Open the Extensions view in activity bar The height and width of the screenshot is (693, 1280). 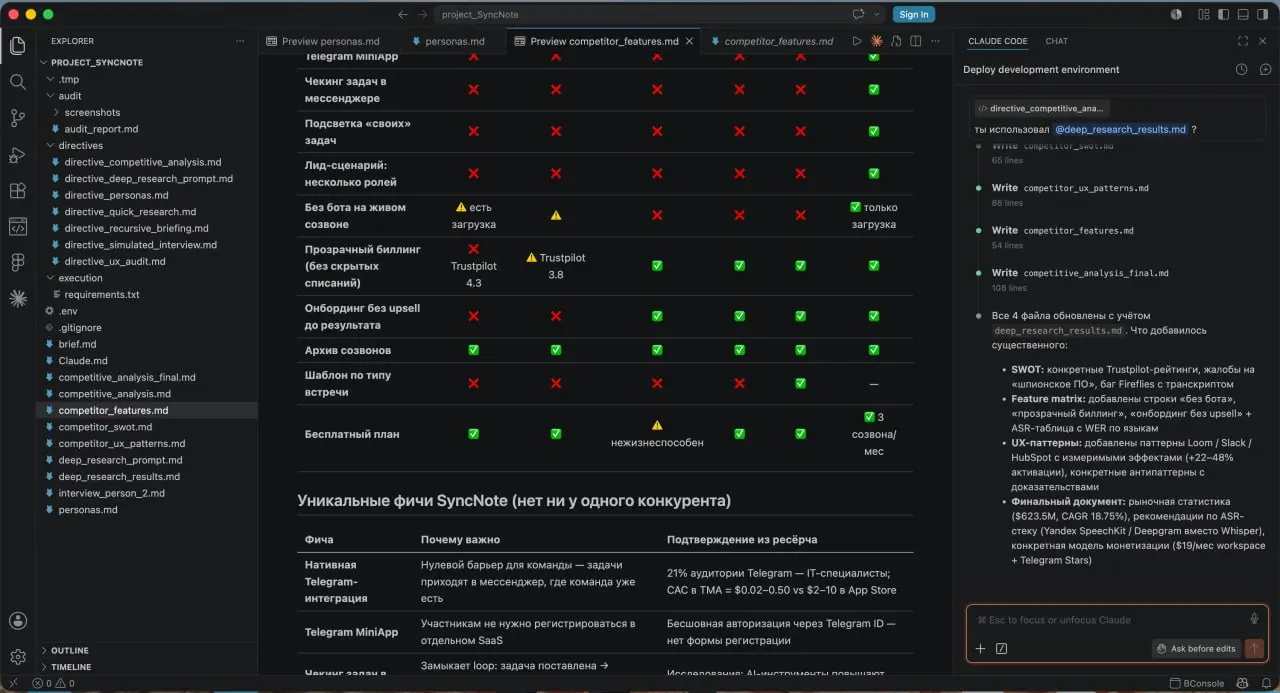click(17, 191)
